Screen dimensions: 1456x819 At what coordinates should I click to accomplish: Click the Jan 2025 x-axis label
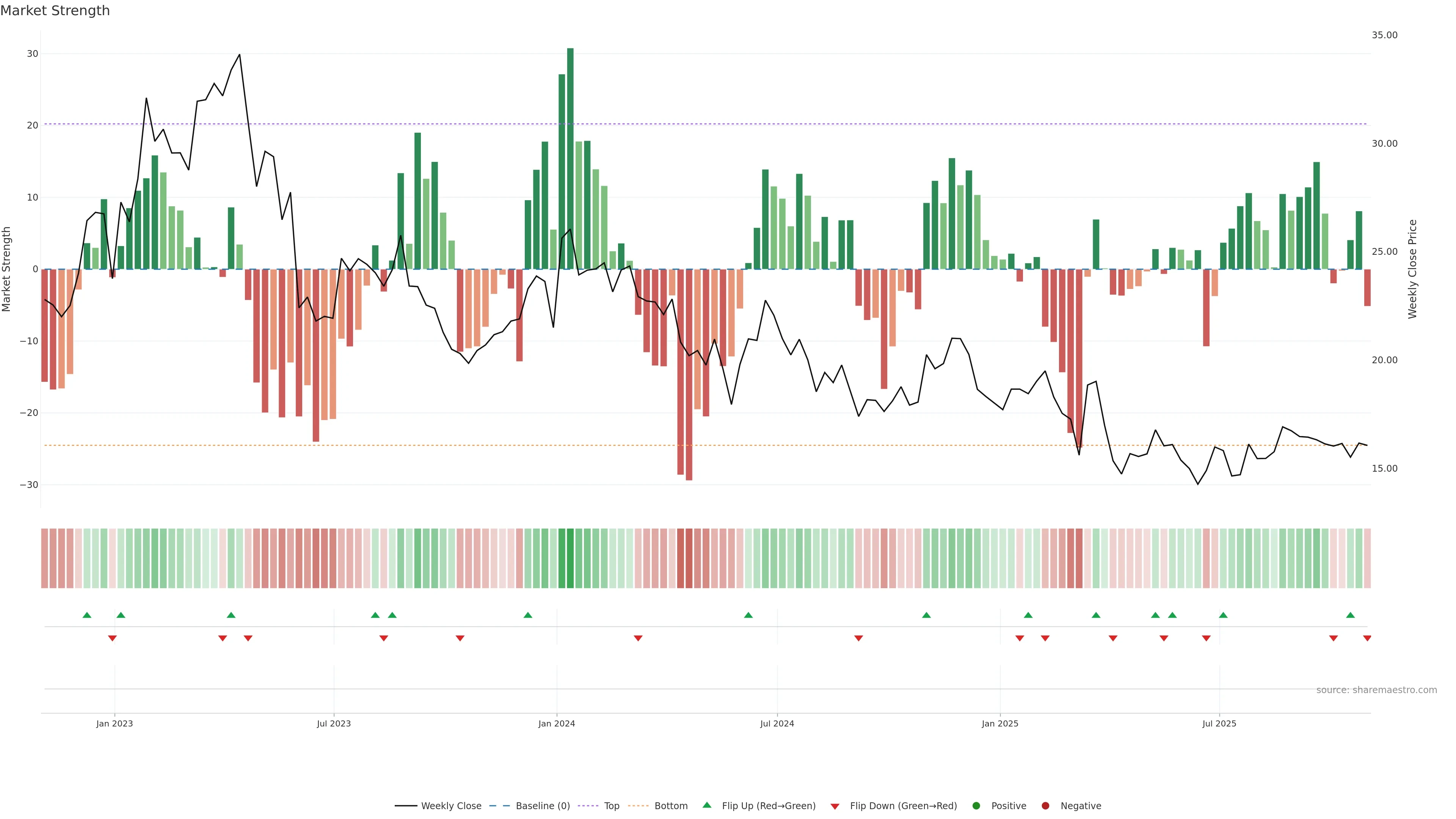pos(1000,723)
